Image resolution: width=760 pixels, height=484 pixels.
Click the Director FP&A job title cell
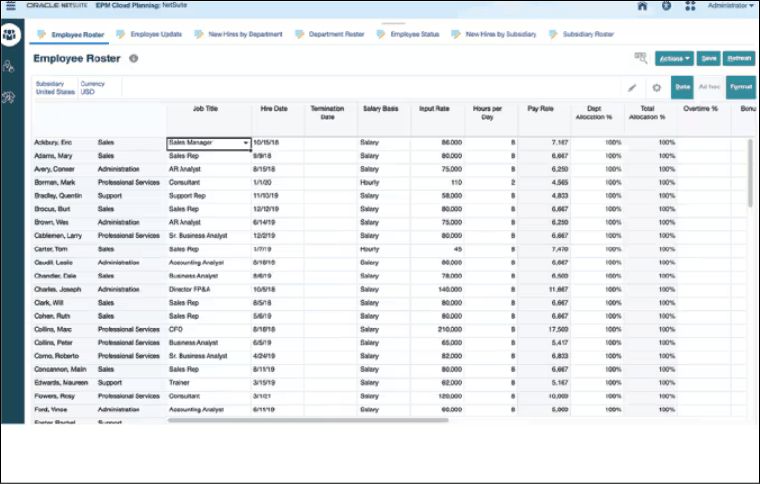[x=209, y=290]
